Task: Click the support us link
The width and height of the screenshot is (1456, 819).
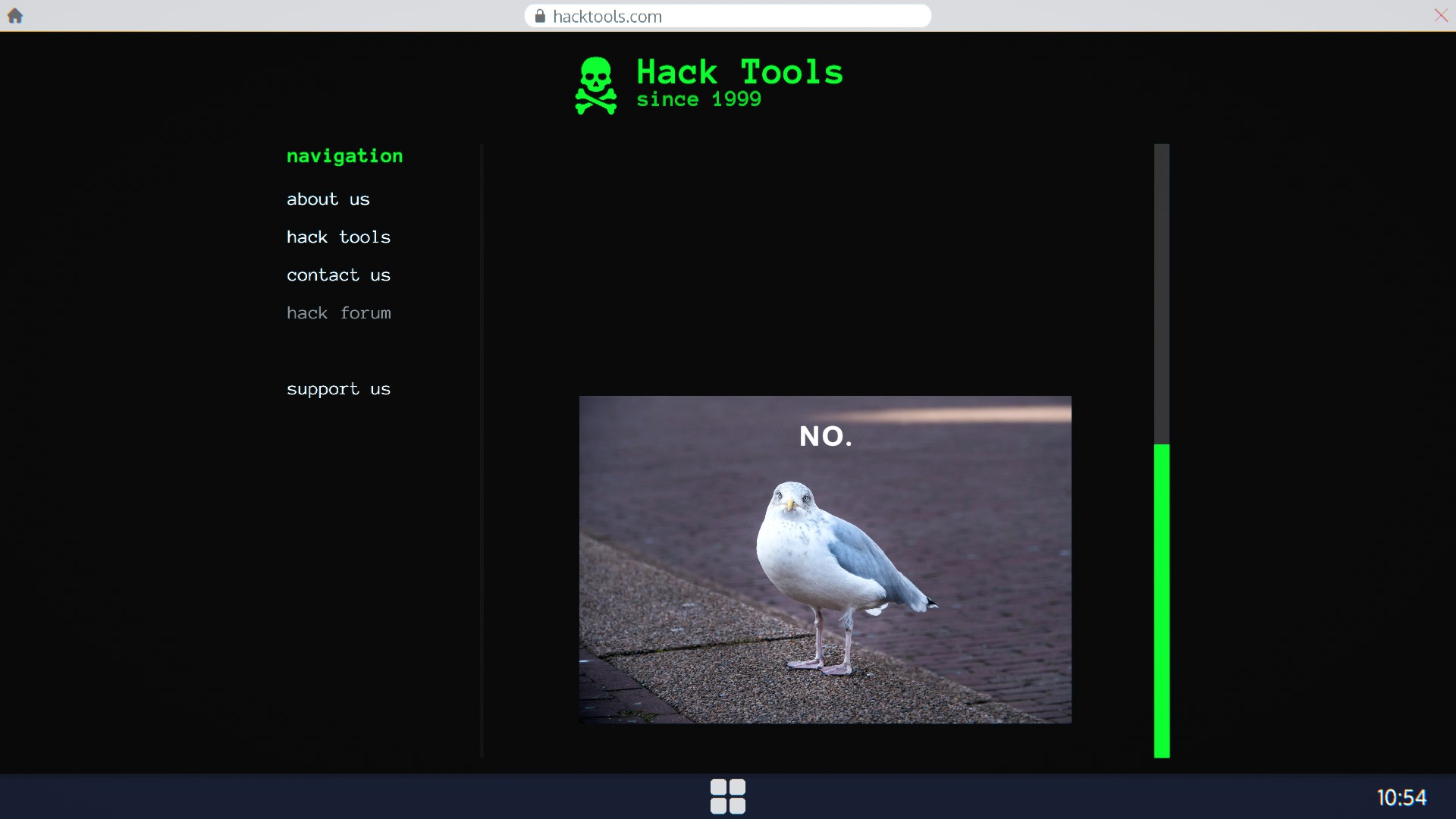Action: pyautogui.click(x=338, y=389)
